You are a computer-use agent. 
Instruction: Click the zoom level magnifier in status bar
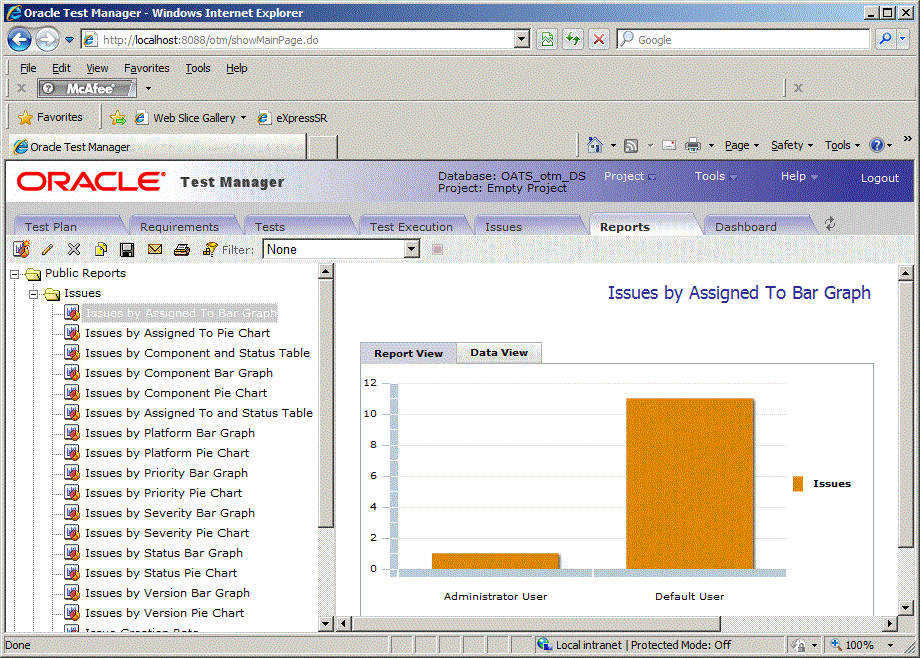836,644
